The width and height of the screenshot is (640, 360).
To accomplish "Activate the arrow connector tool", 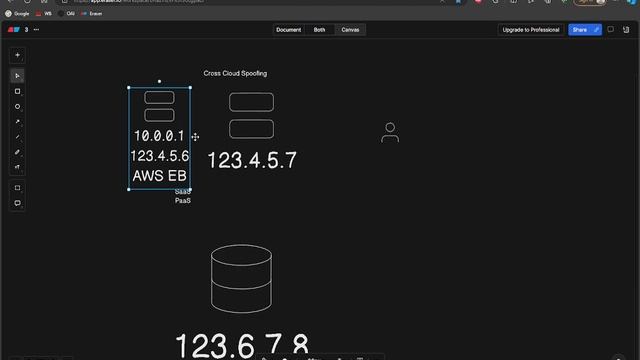I will click(17, 122).
